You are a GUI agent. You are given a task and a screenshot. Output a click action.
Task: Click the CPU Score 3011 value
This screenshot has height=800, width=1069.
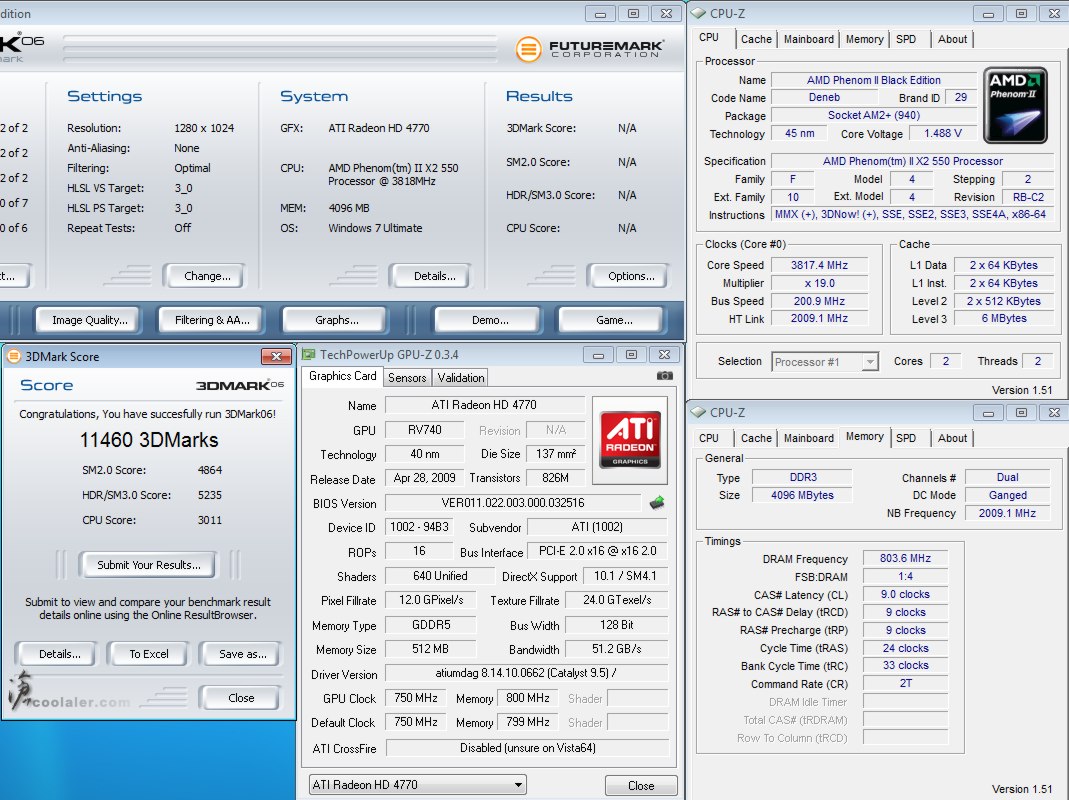click(x=210, y=520)
